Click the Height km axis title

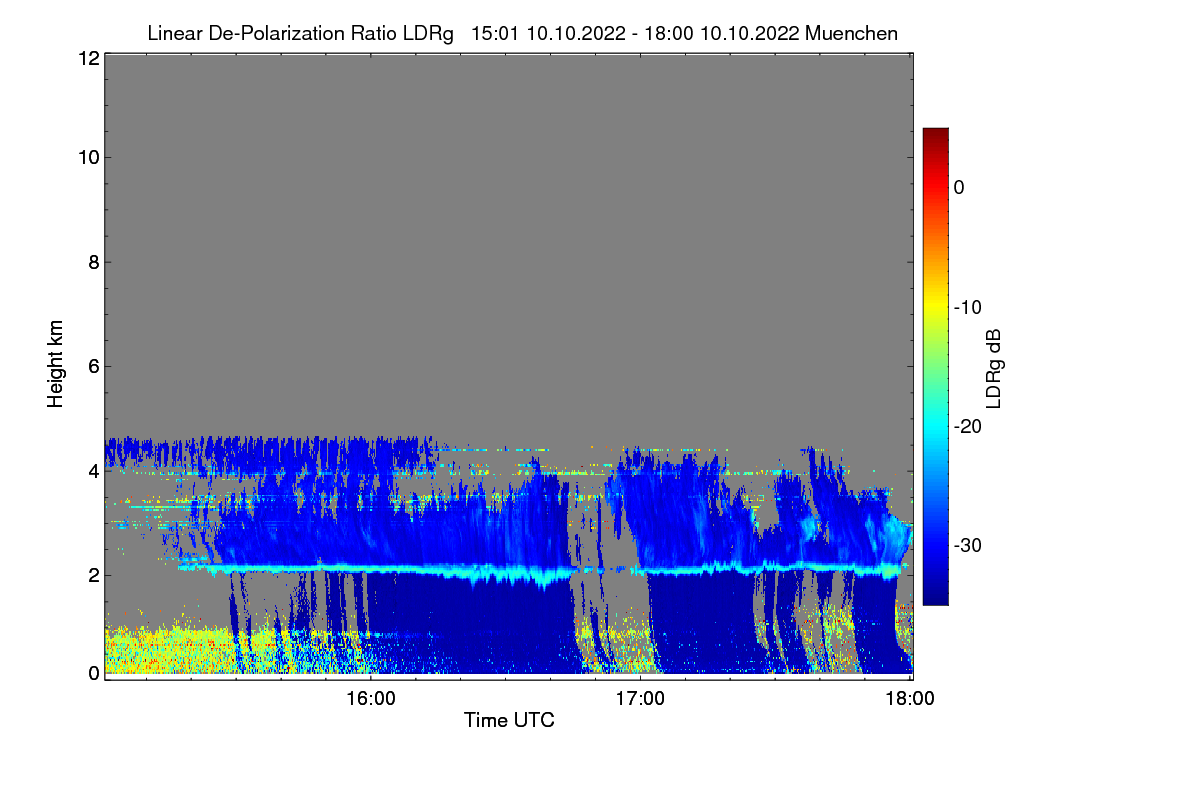point(55,364)
